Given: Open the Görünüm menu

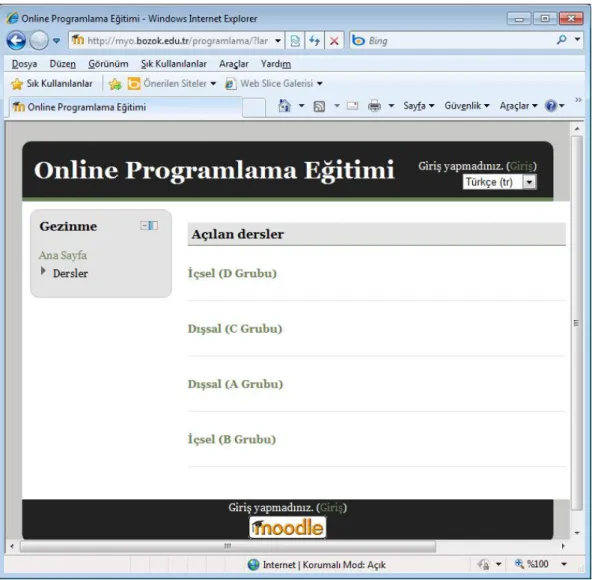Looking at the screenshot, I should [108, 64].
